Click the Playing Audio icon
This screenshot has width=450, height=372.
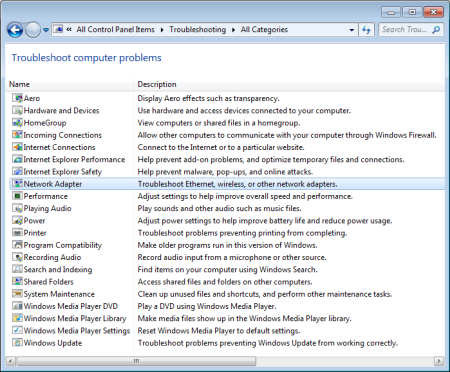pyautogui.click(x=17, y=208)
